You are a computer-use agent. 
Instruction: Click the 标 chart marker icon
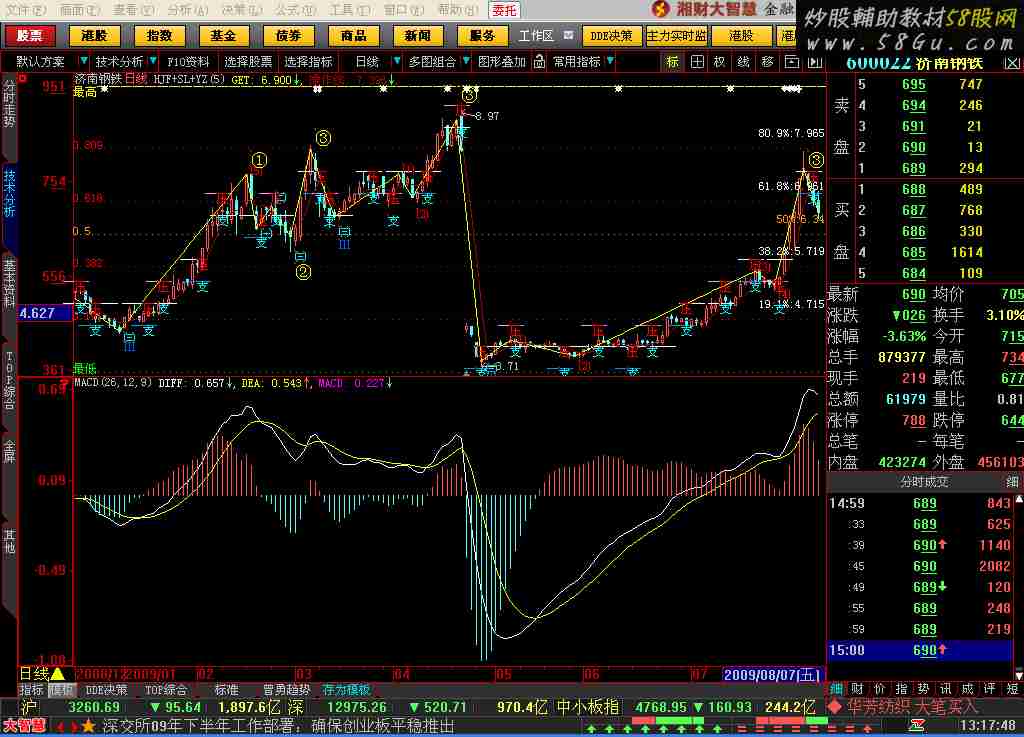point(673,61)
